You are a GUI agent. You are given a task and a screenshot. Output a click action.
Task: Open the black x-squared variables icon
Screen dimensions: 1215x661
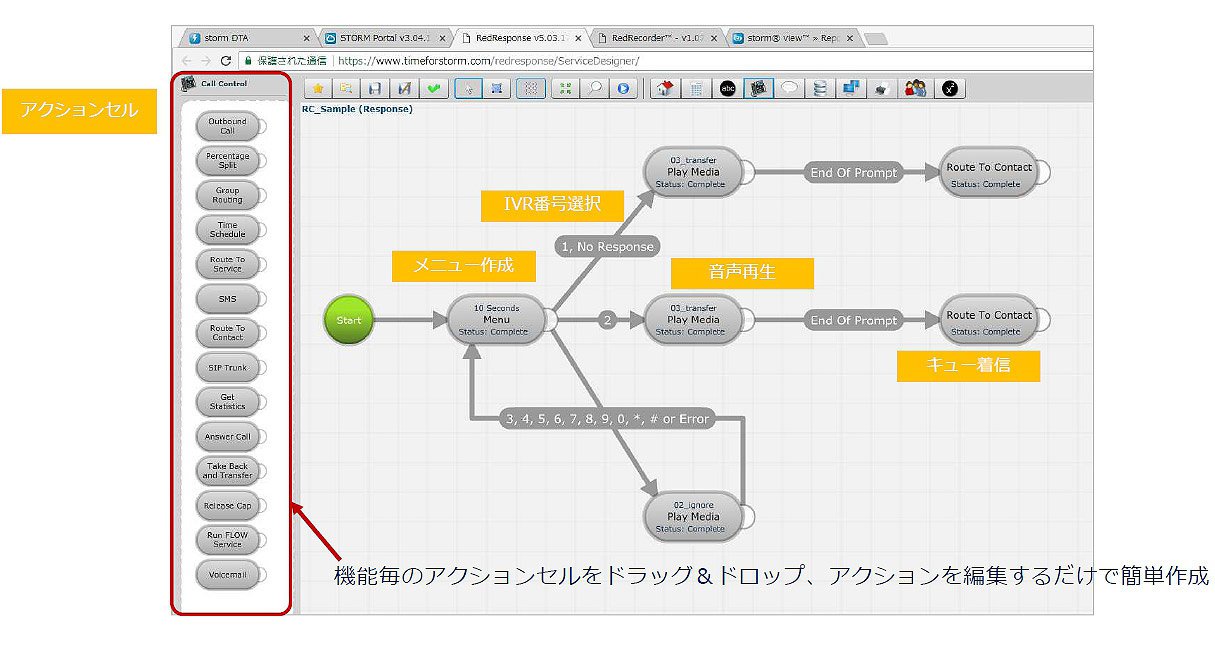[949, 88]
